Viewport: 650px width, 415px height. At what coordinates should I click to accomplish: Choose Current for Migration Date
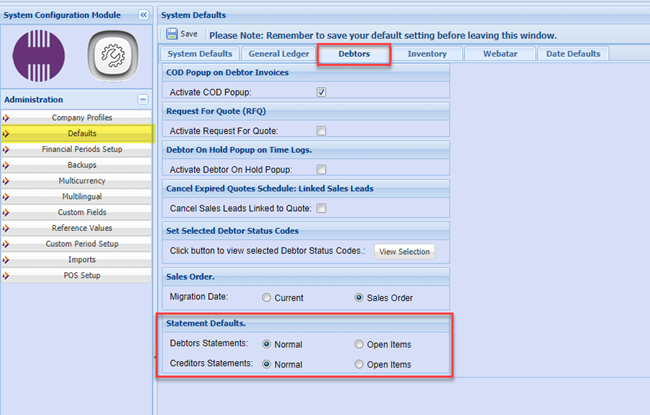coord(266,298)
